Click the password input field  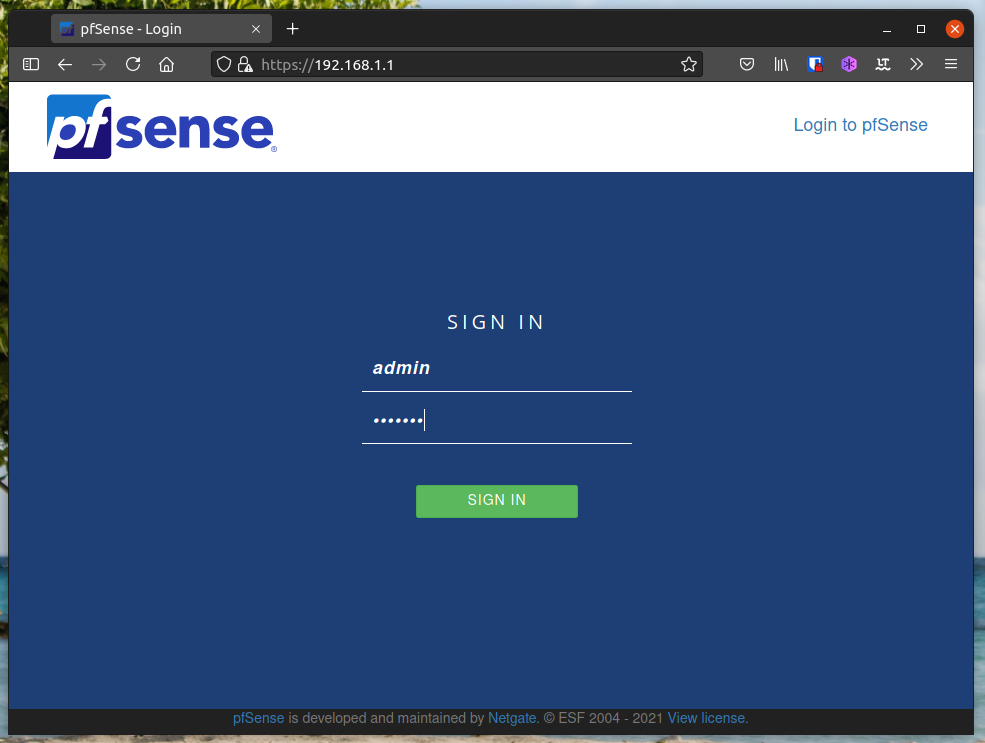point(496,421)
